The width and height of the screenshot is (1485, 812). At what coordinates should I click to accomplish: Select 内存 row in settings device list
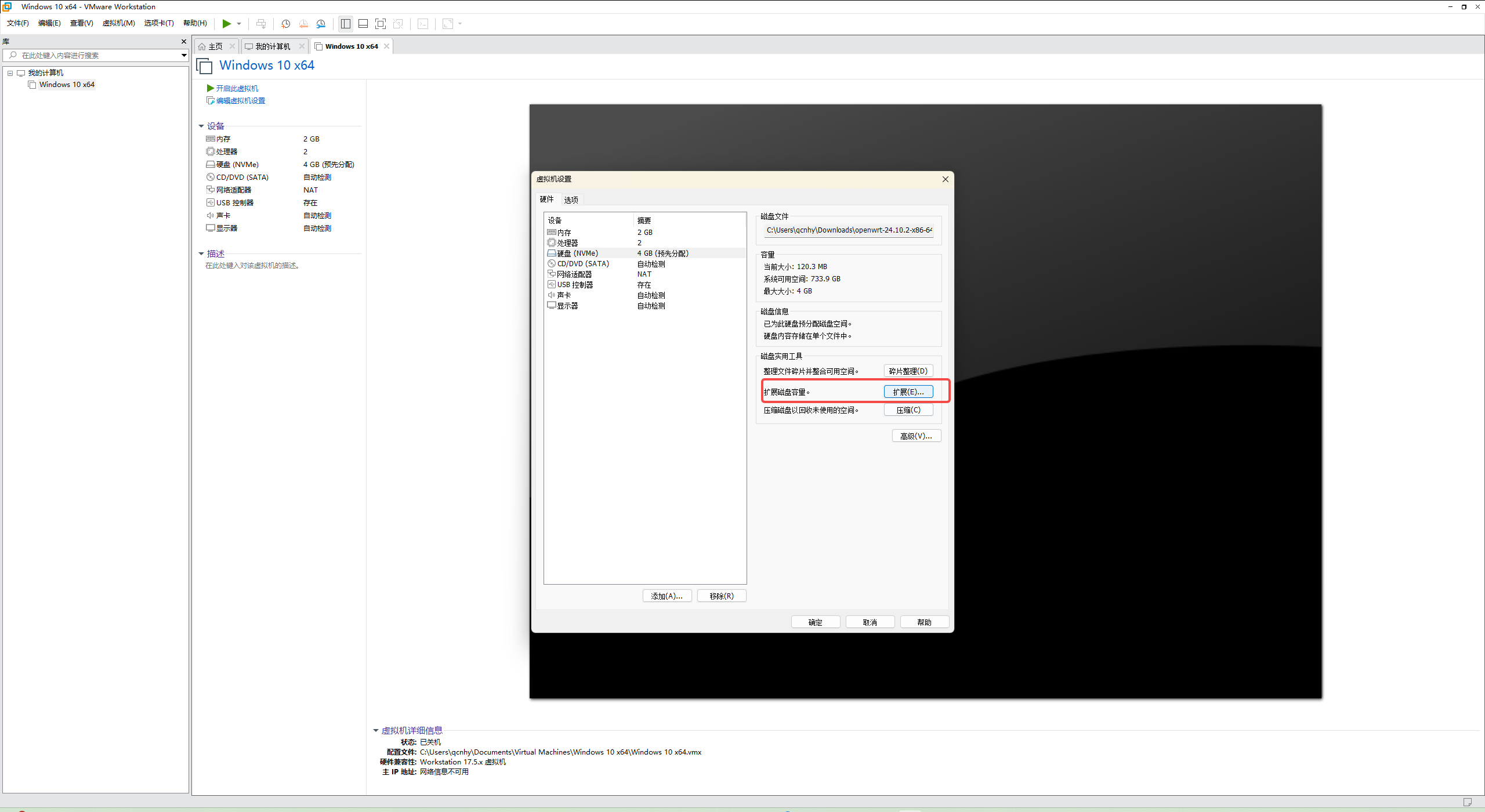pyautogui.click(x=645, y=233)
